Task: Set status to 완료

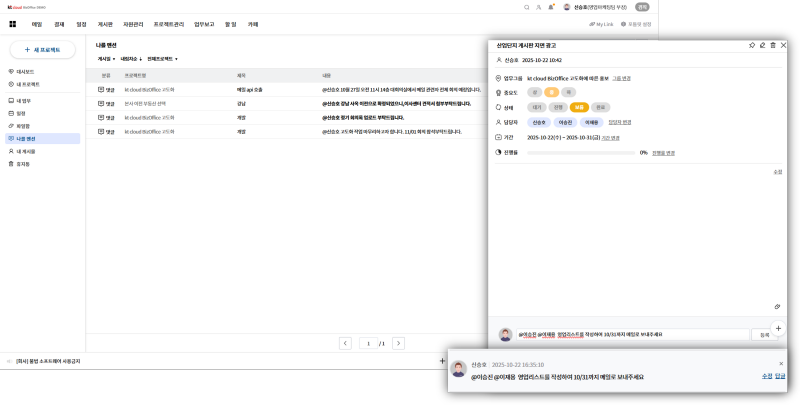Action: click(600, 107)
